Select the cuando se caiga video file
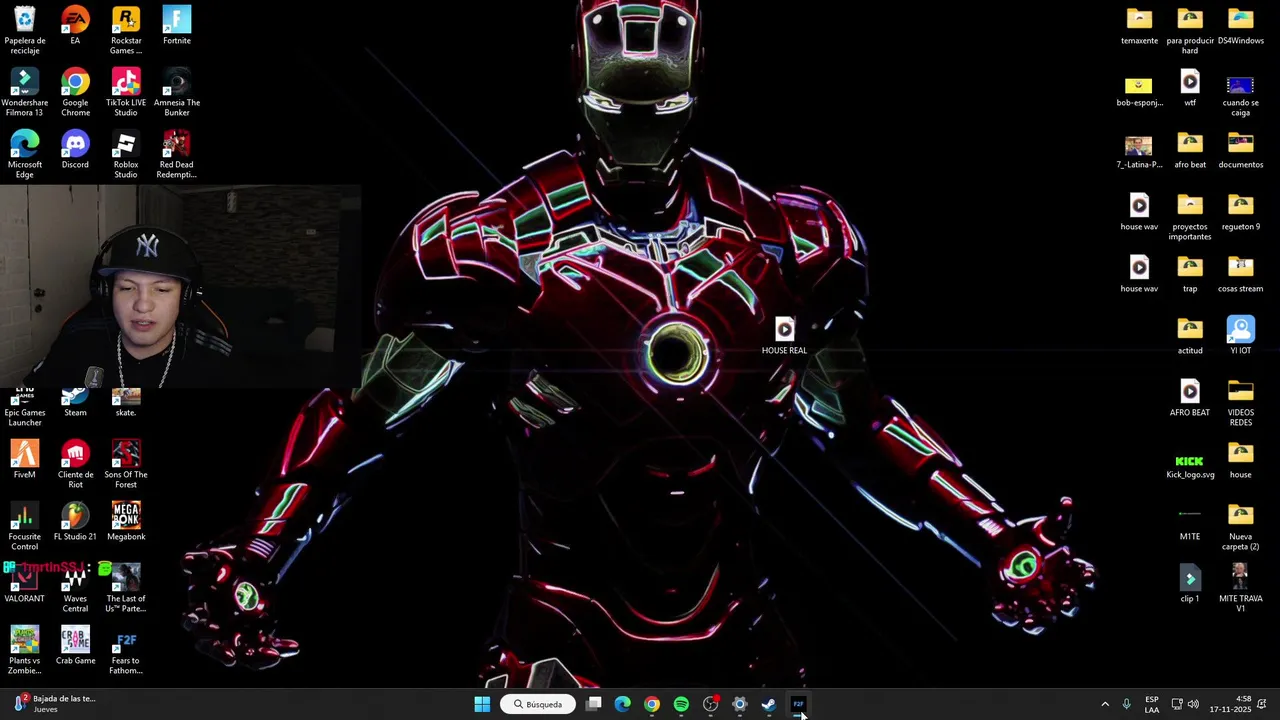1280x720 pixels. (1240, 94)
